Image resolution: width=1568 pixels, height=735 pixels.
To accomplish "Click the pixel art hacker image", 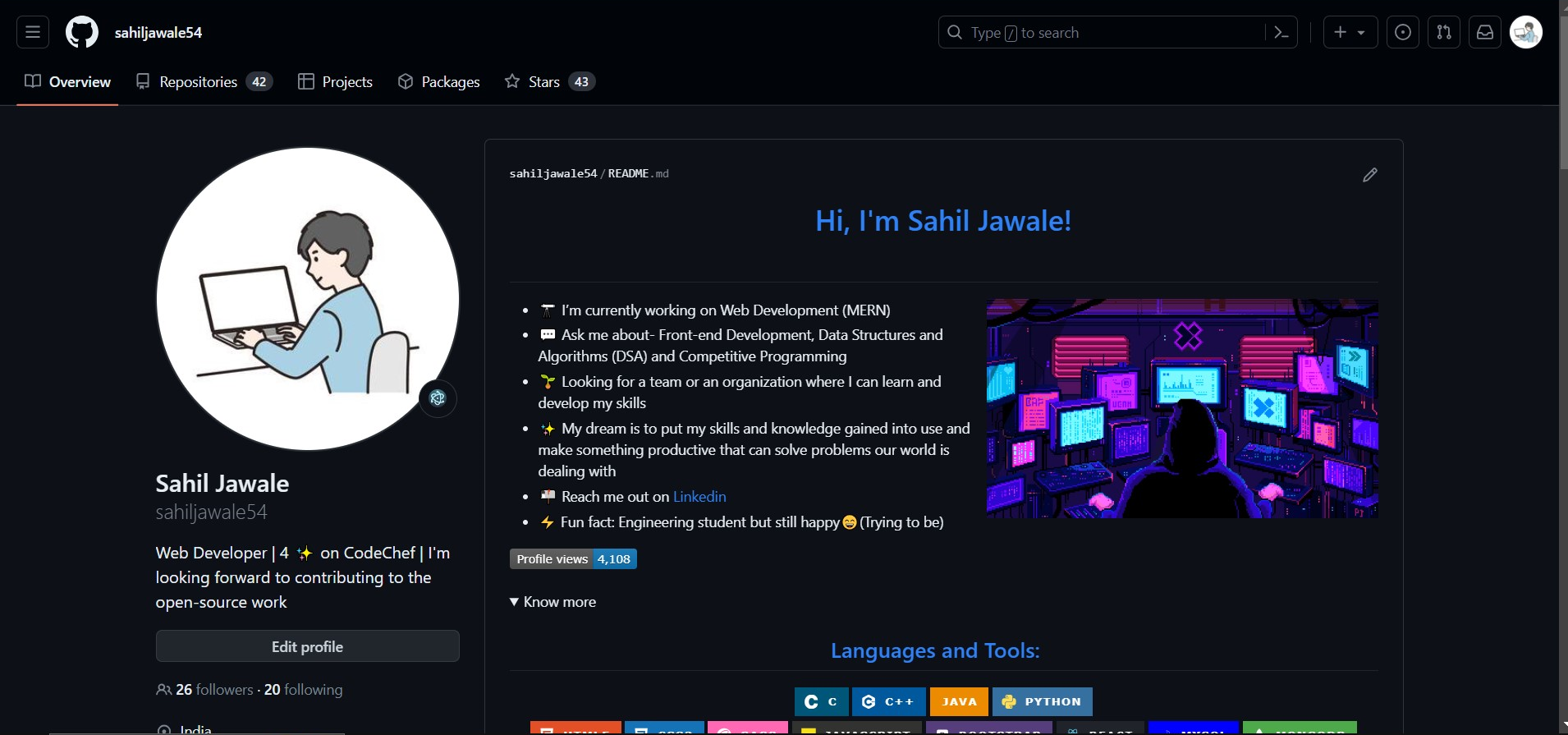I will [x=1182, y=408].
